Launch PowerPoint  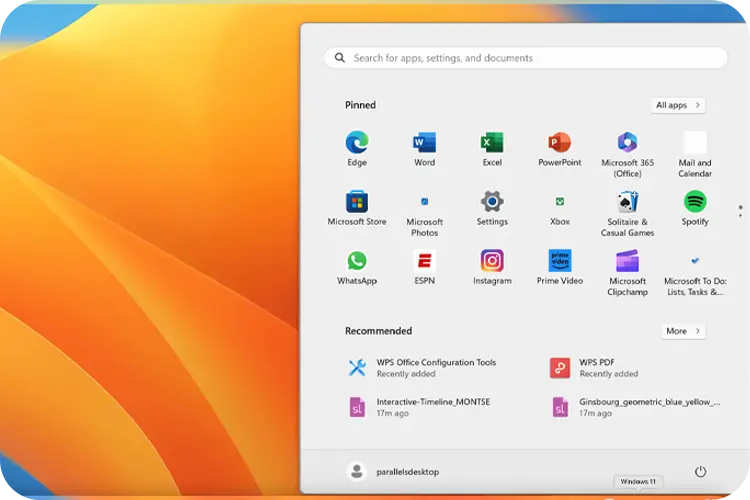pos(559,143)
